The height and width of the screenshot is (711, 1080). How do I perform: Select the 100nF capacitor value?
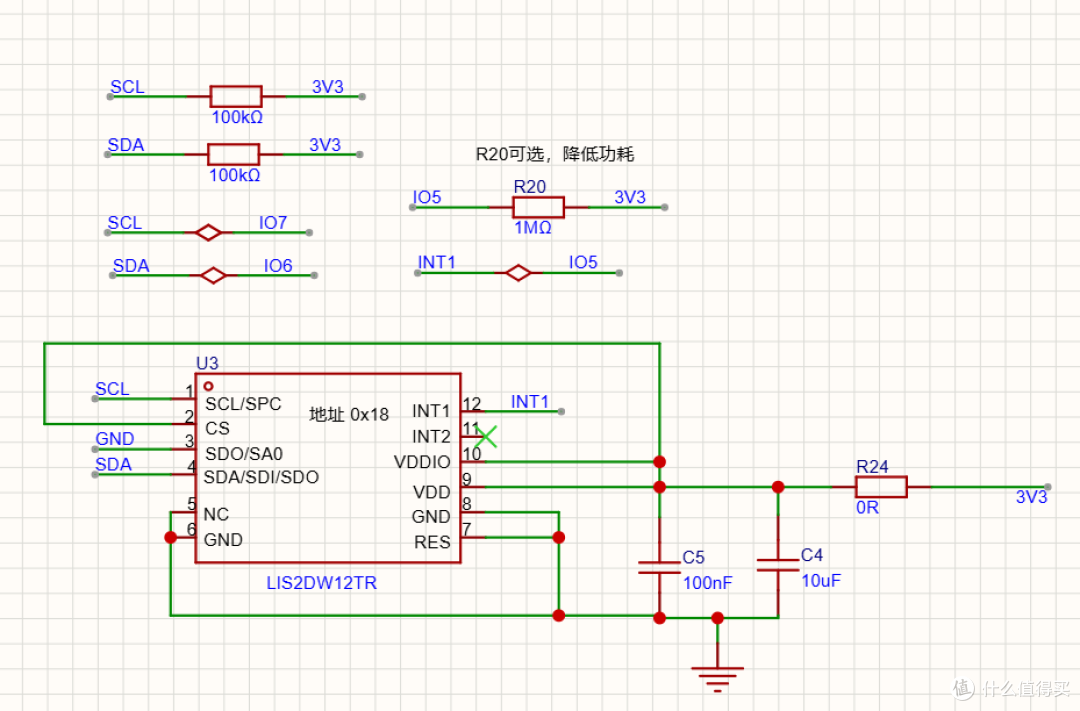coord(707,583)
